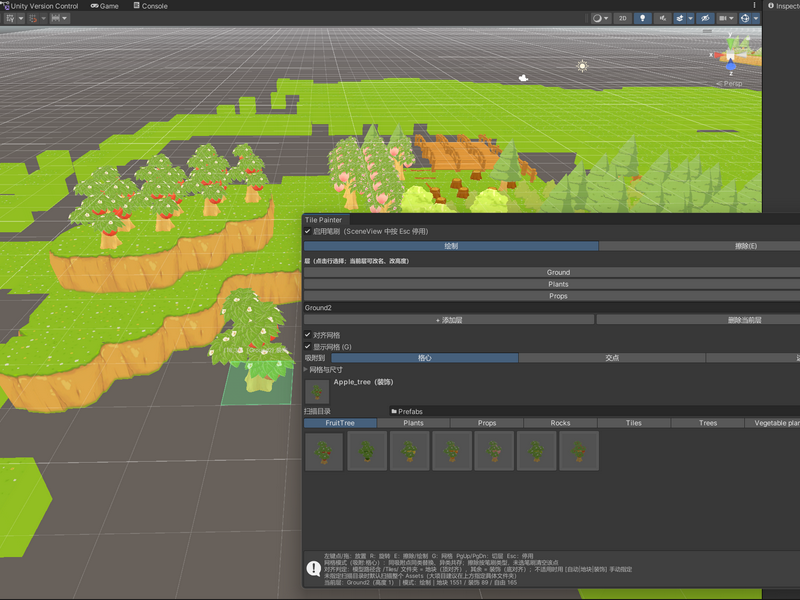Click the scene camera settings icon
The width and height of the screenshot is (800, 600).
point(722,18)
